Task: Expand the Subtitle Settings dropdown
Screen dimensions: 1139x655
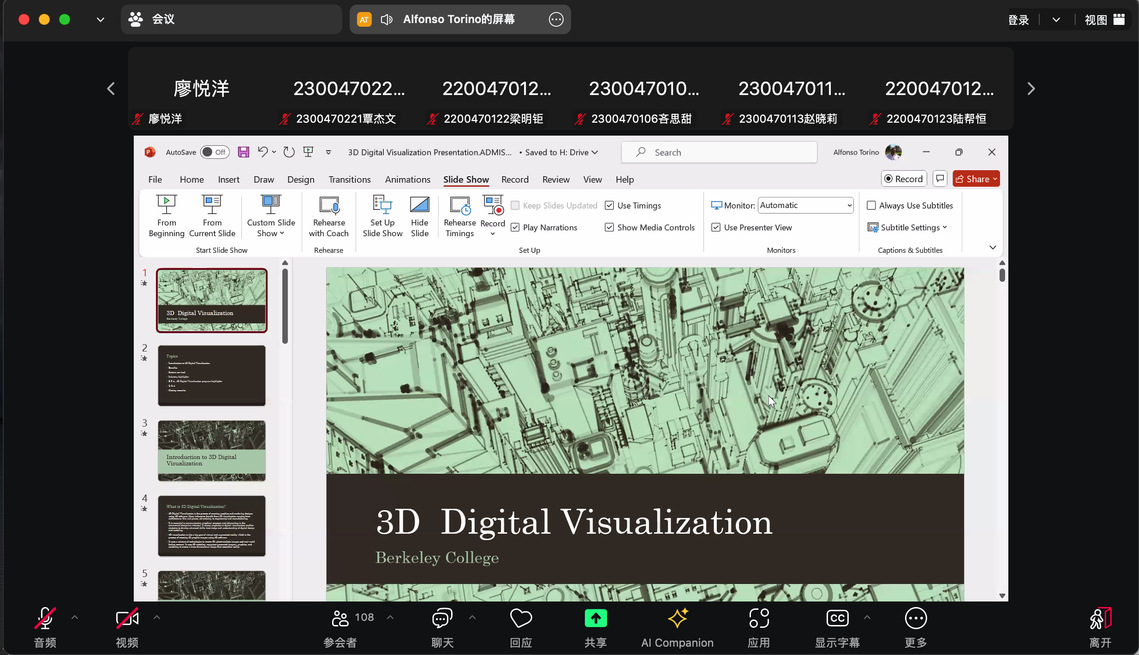Action: [908, 228]
